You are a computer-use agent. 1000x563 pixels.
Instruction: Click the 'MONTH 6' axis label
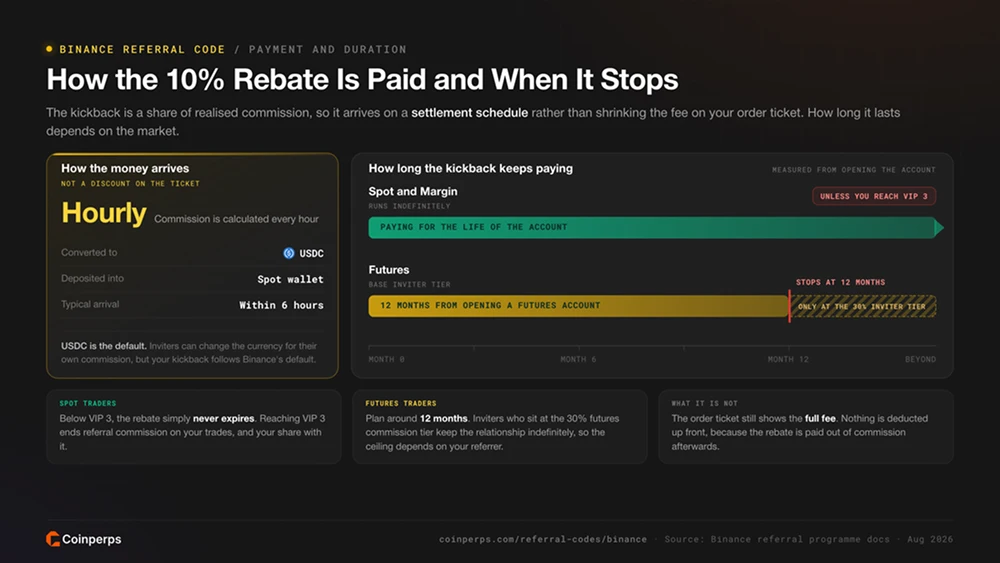[578, 360]
